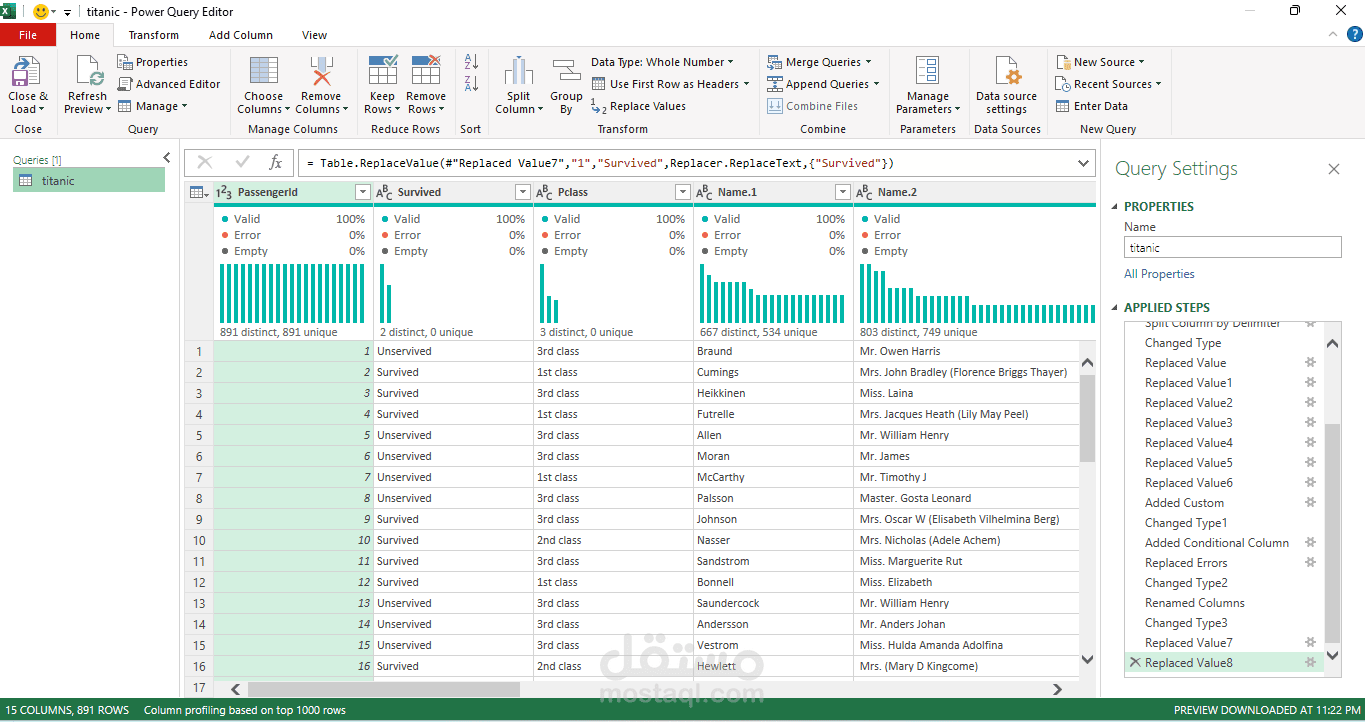Click the Enter Data icon
Viewport: 1365px width, 722px height.
point(1062,106)
